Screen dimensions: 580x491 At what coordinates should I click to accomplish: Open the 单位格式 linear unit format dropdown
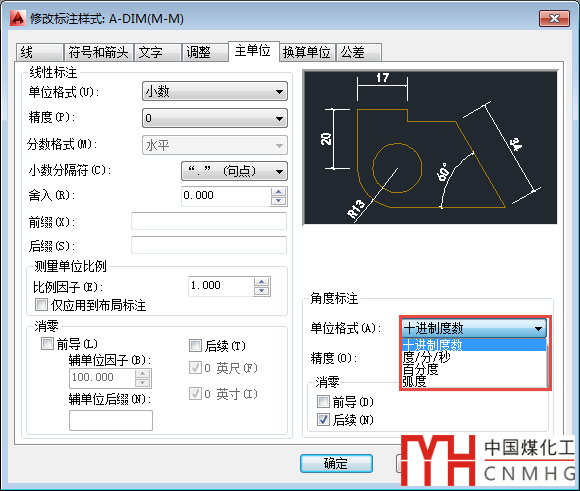point(215,91)
